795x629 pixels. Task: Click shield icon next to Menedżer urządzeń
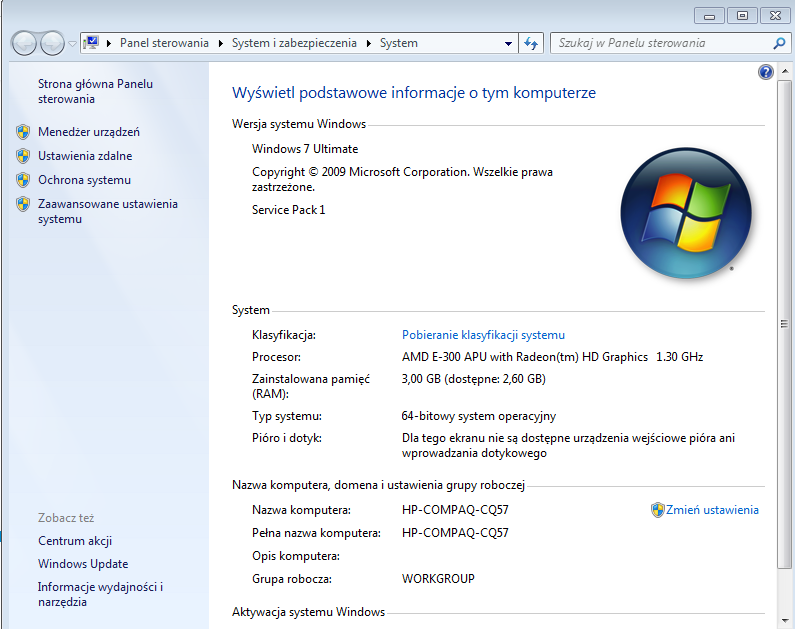[23, 132]
